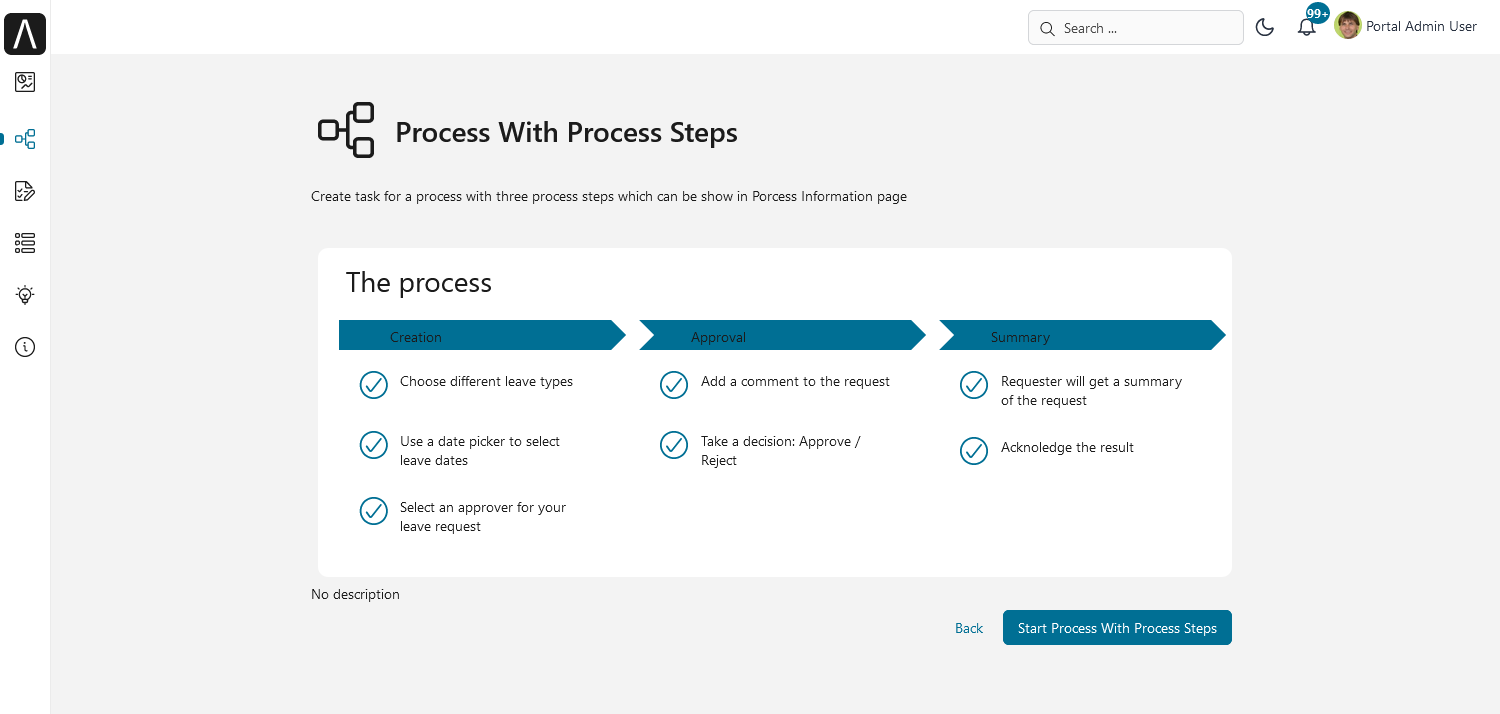The width and height of the screenshot is (1500, 714).
Task: Click 'Choose different leave types' text
Action: click(x=486, y=381)
